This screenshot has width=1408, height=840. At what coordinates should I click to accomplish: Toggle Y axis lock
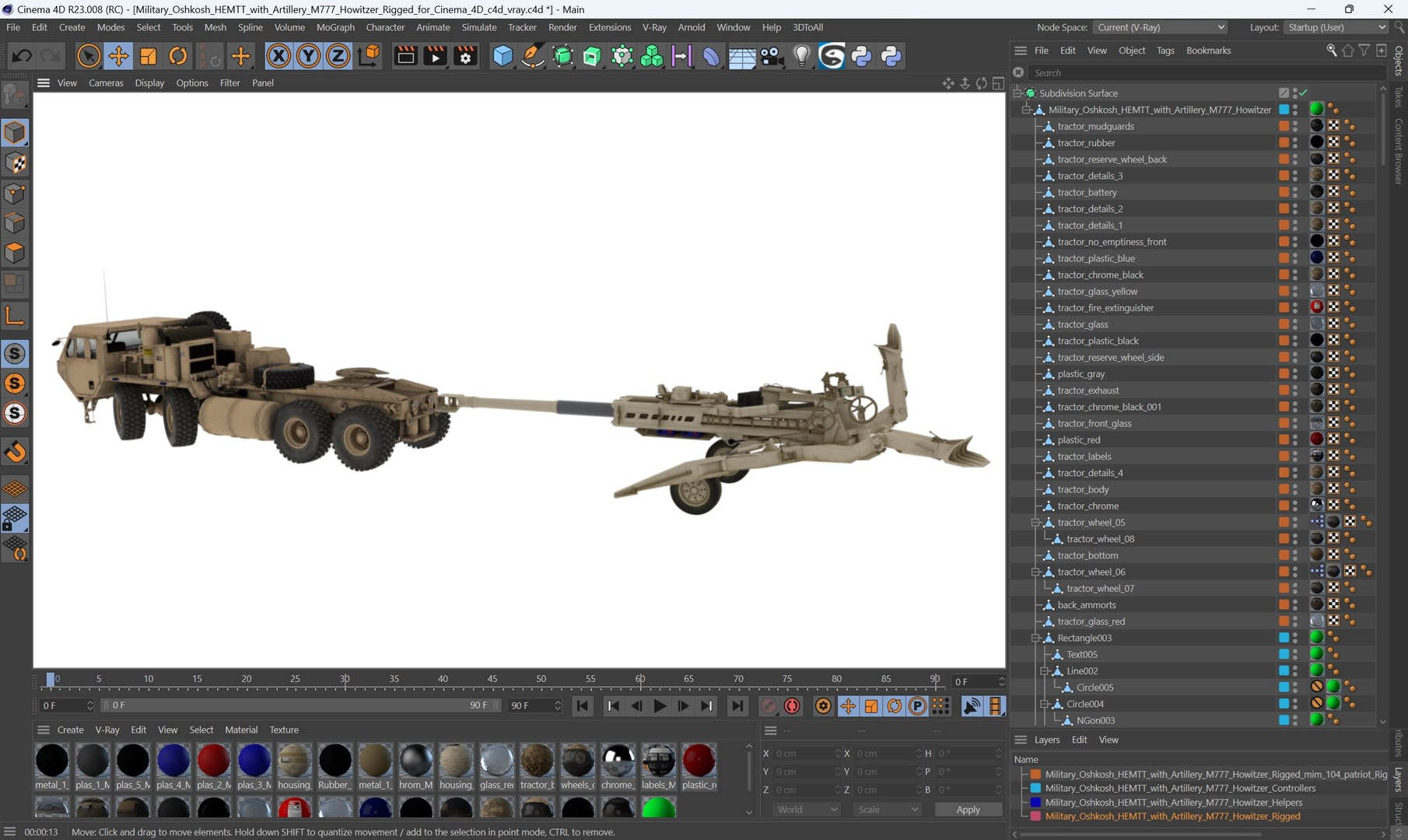click(308, 56)
